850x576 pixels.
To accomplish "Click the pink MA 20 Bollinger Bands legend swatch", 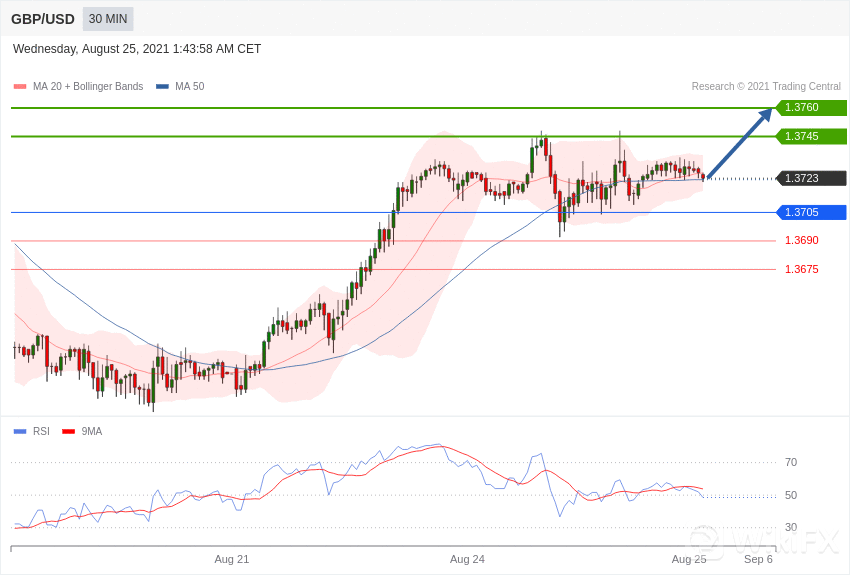I will click(20, 87).
